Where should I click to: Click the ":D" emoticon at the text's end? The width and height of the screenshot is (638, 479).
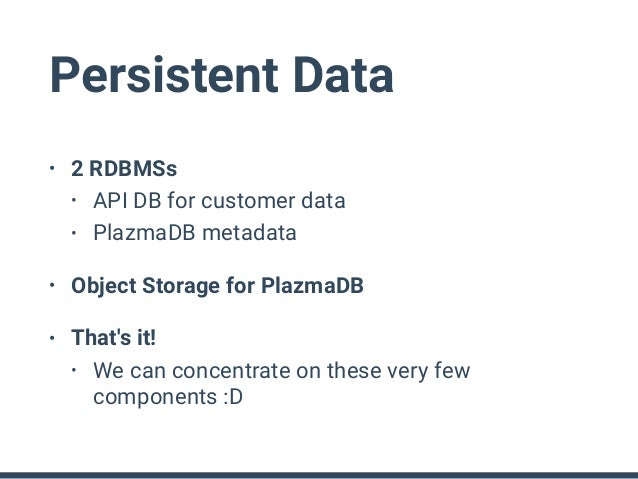point(233,397)
